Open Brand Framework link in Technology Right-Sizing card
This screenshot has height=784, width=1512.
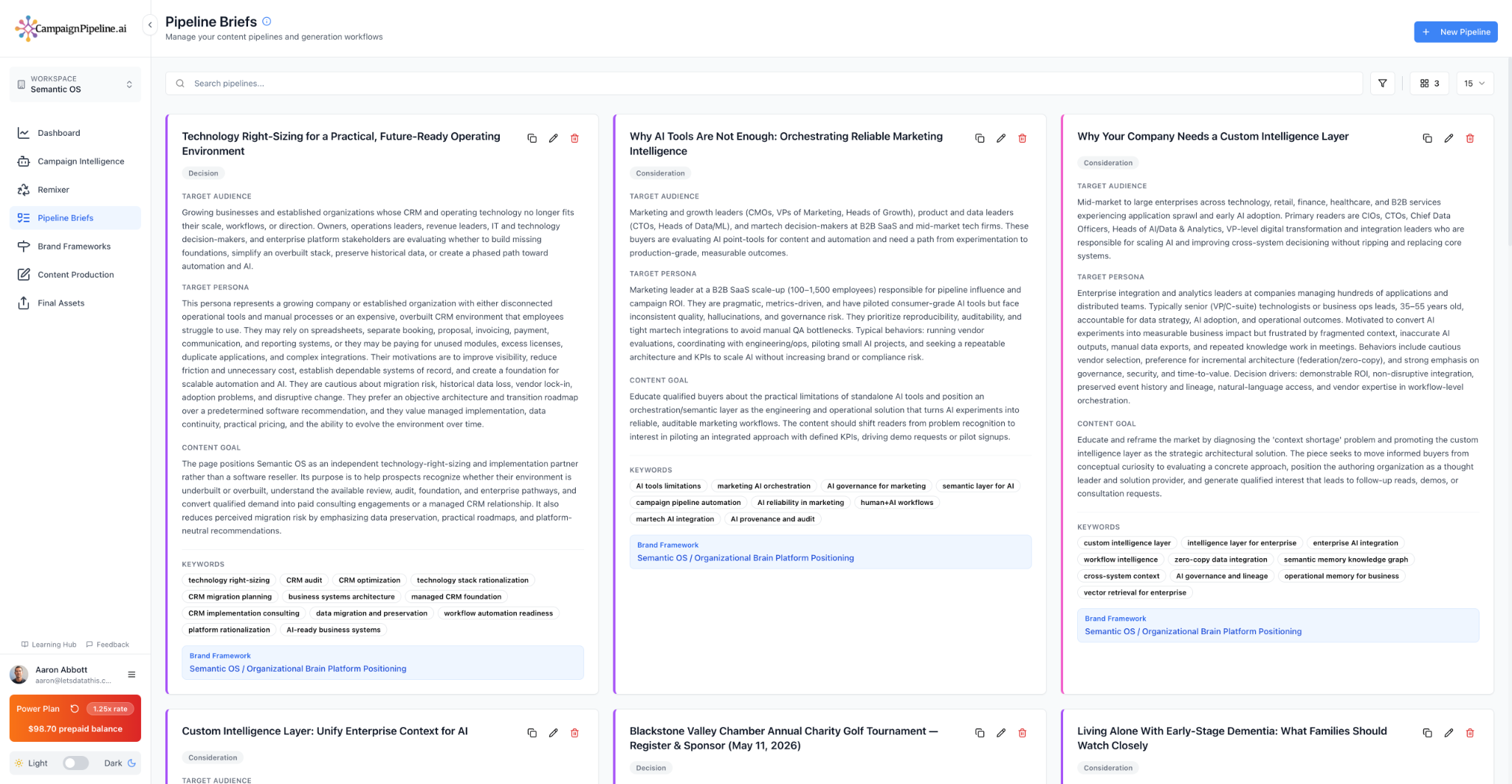coord(298,669)
